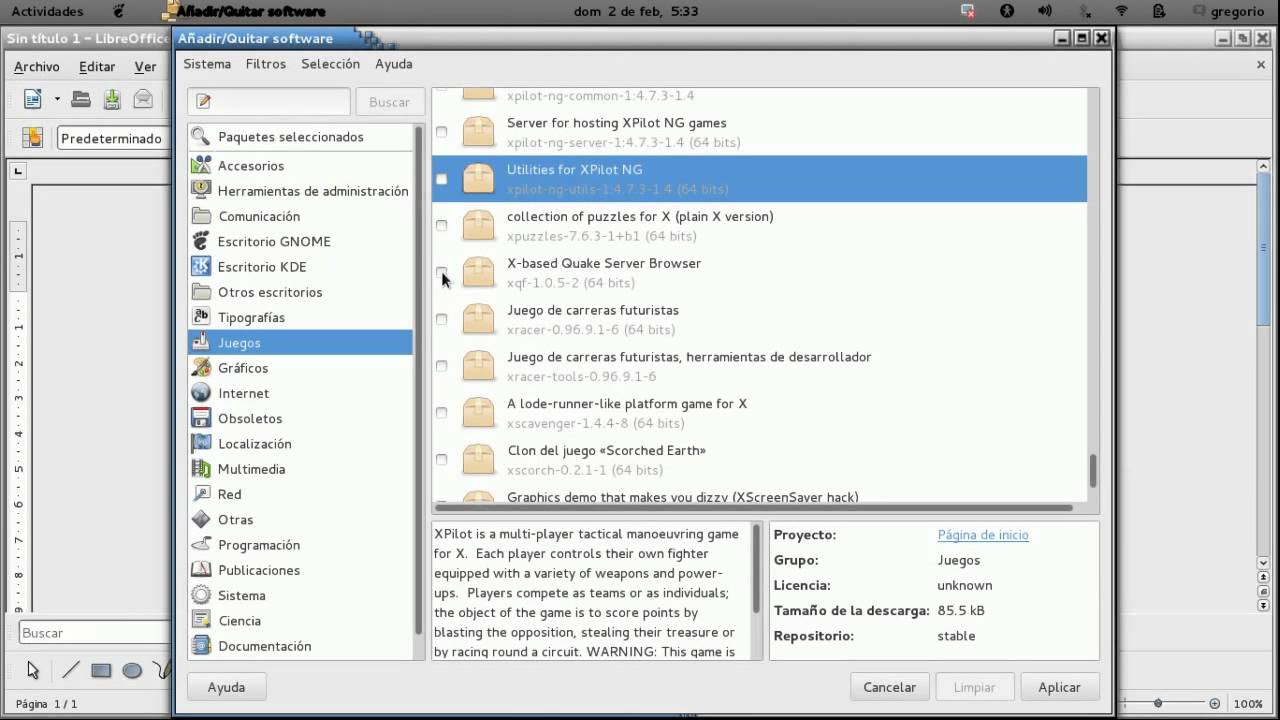This screenshot has width=1280, height=720.
Task: Select the Escritorio KDE icon
Action: [x=201, y=266]
